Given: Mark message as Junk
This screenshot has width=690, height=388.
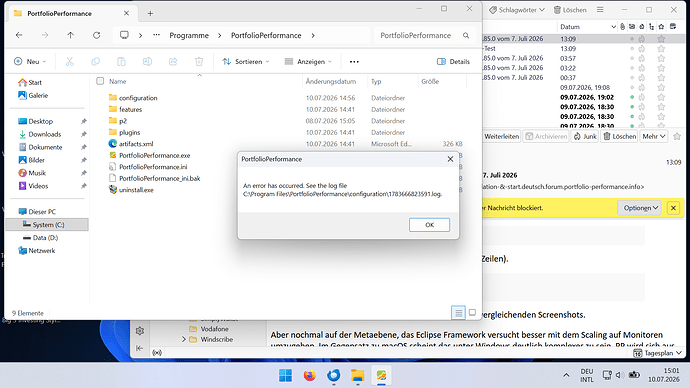Looking at the screenshot, I should point(585,136).
